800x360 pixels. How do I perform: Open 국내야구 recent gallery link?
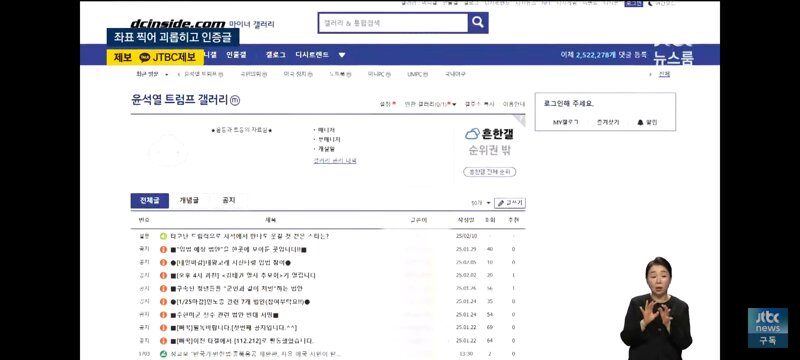[455, 74]
